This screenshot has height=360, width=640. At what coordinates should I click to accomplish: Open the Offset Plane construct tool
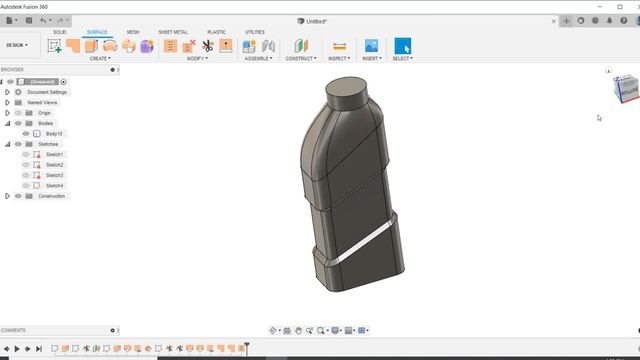coord(301,46)
